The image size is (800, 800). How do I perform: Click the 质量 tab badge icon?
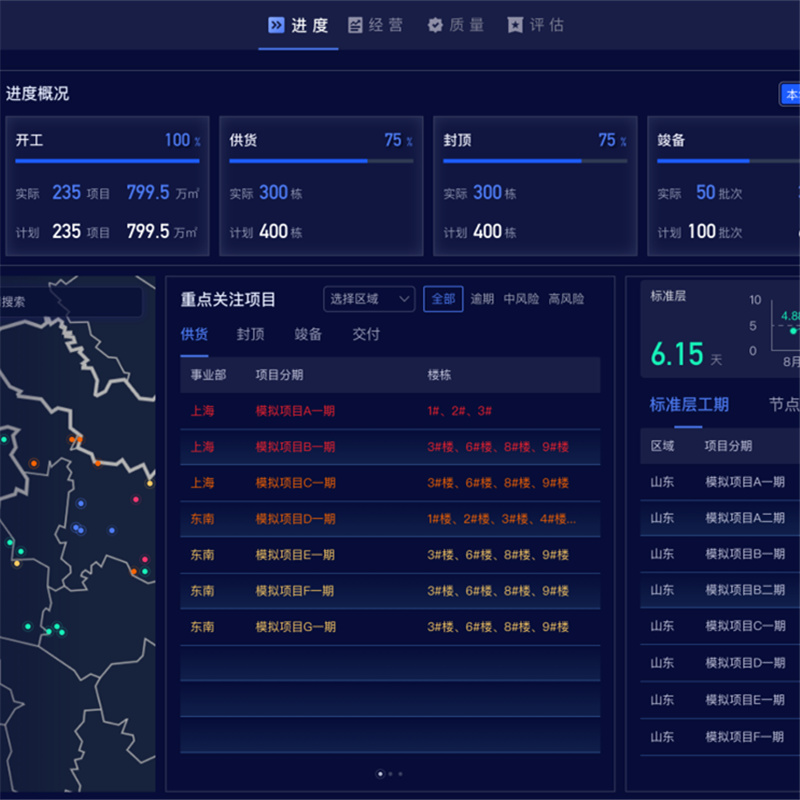435,25
